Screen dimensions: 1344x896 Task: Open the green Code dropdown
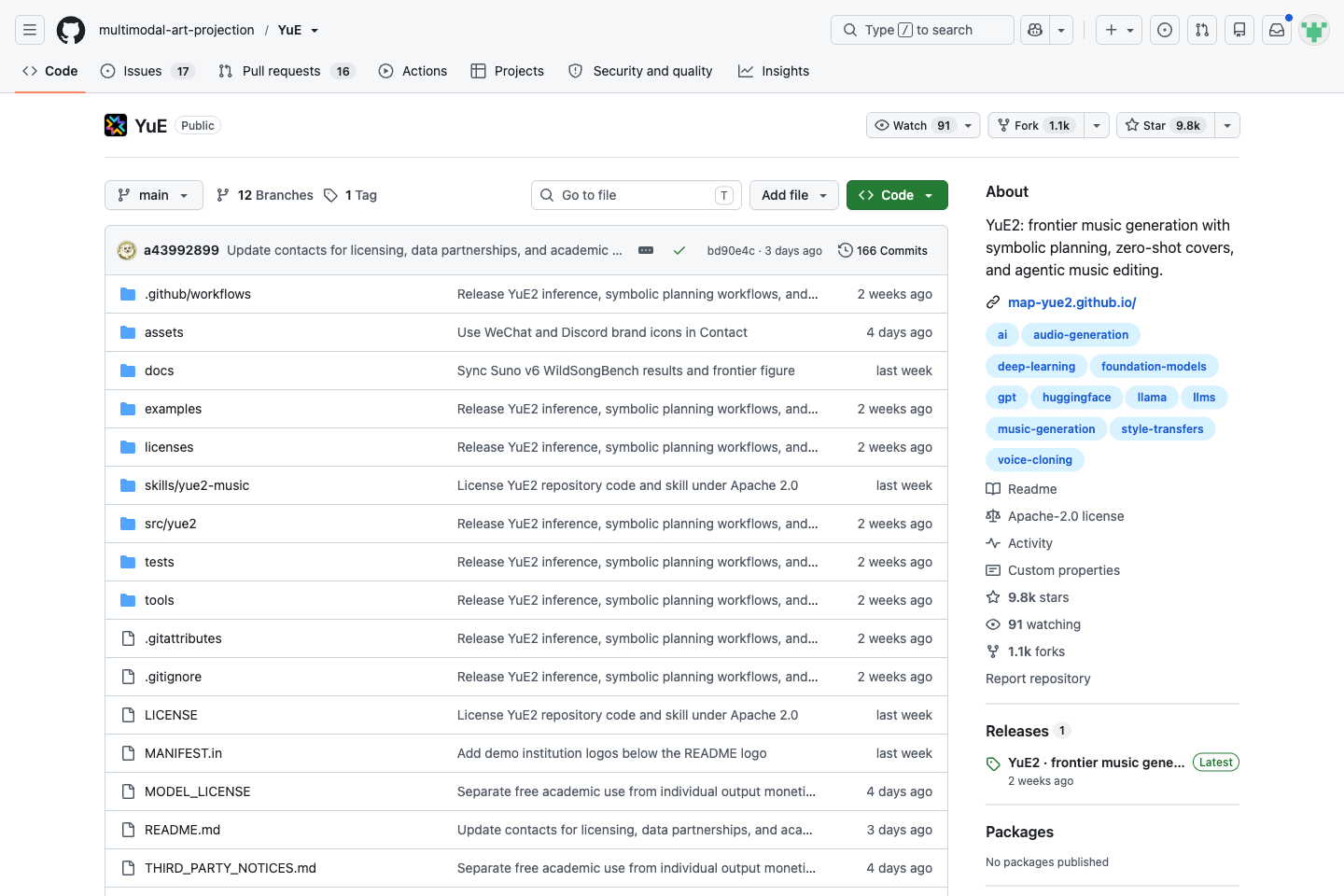click(897, 195)
